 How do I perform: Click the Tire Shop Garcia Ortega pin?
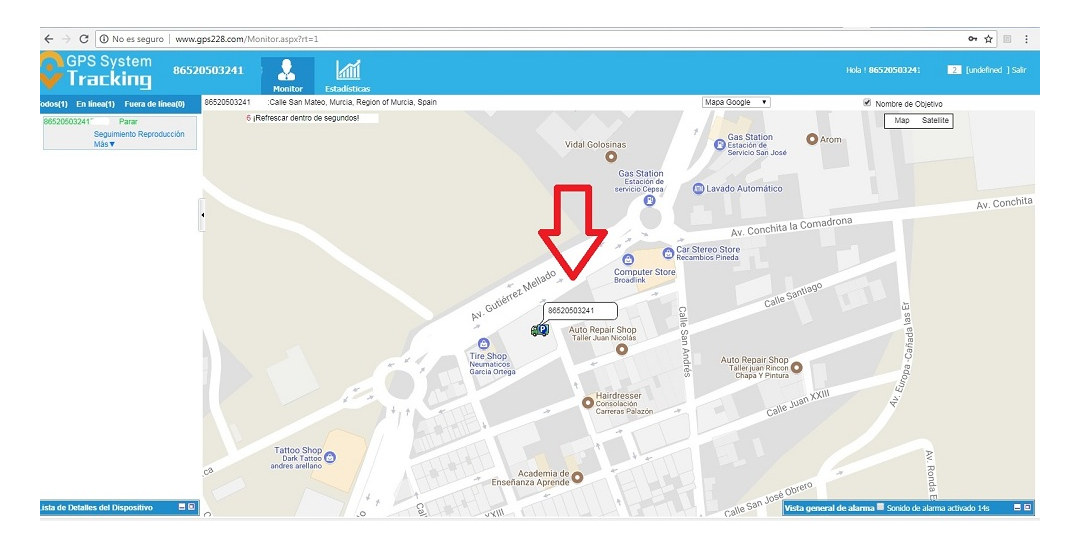tap(484, 343)
